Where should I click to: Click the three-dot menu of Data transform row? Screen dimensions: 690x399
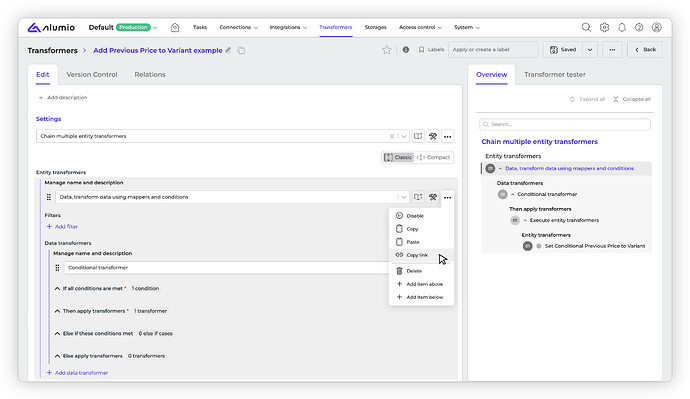tap(448, 198)
